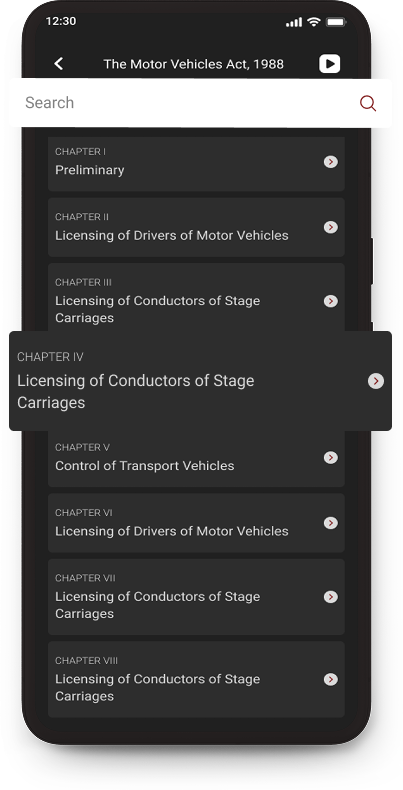Tap Chapter V arrow icon

(x=330, y=457)
